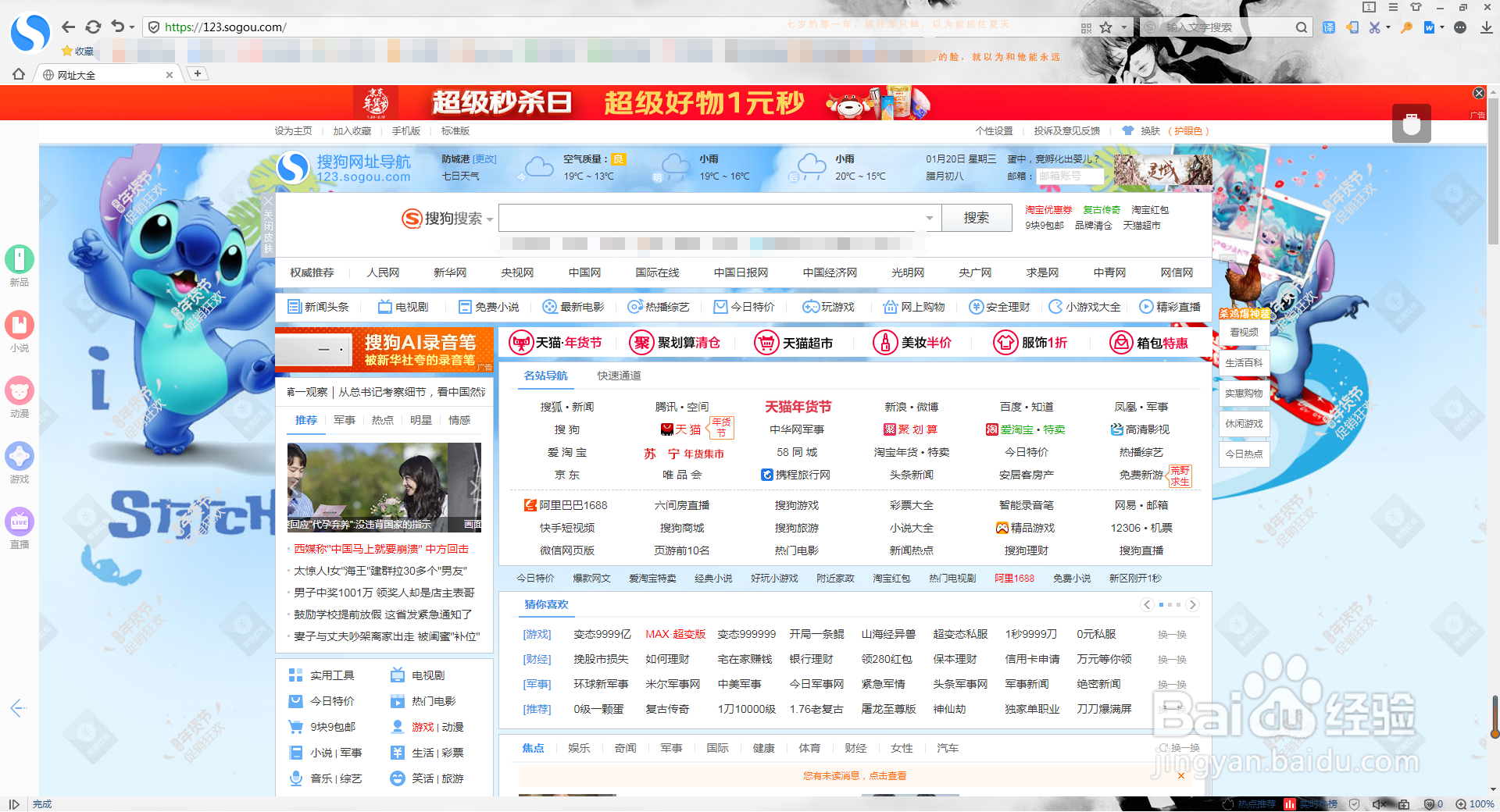Click the QR code icon in address bar
This screenshot has width=1500, height=812.
pos(1086,27)
